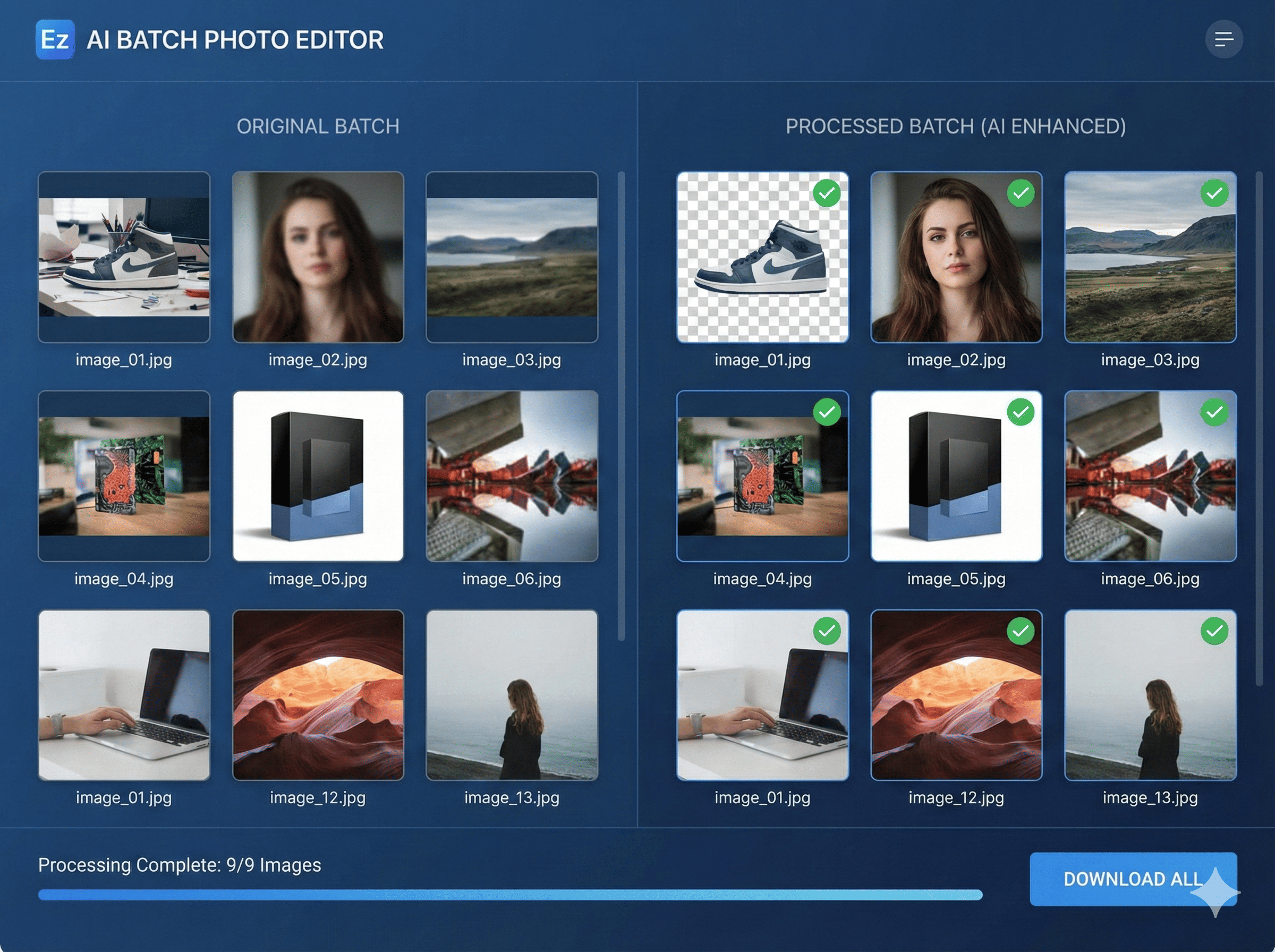Click the laptop thumbnail checkmark to collapse its status
Viewport: 1275px width, 952px height.
point(827,632)
